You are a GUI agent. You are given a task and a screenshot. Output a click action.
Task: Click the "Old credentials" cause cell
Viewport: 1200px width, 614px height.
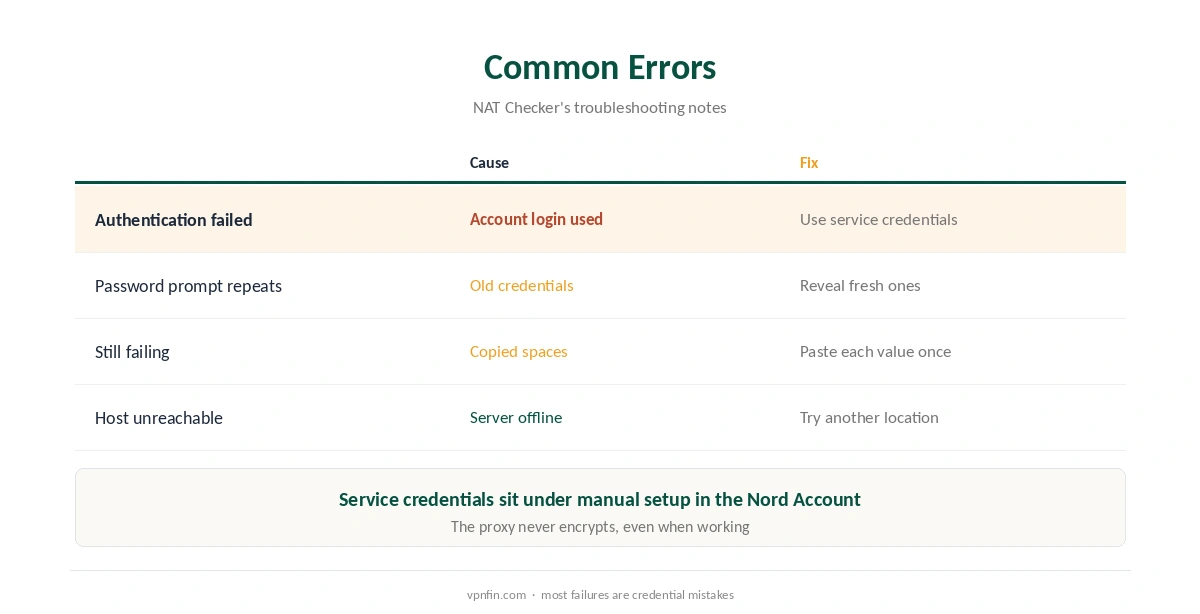point(522,285)
